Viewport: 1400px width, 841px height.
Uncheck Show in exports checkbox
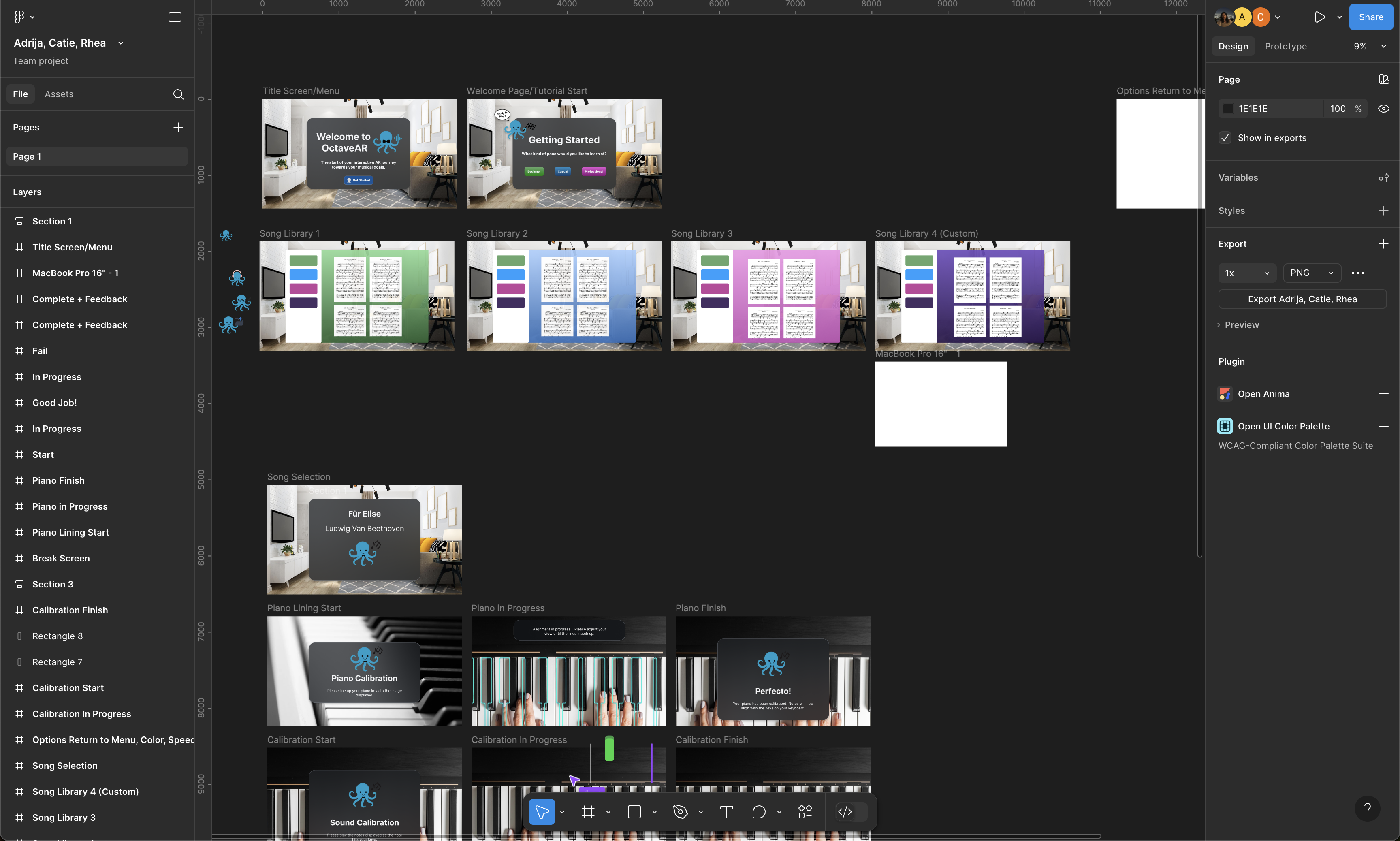1225,138
